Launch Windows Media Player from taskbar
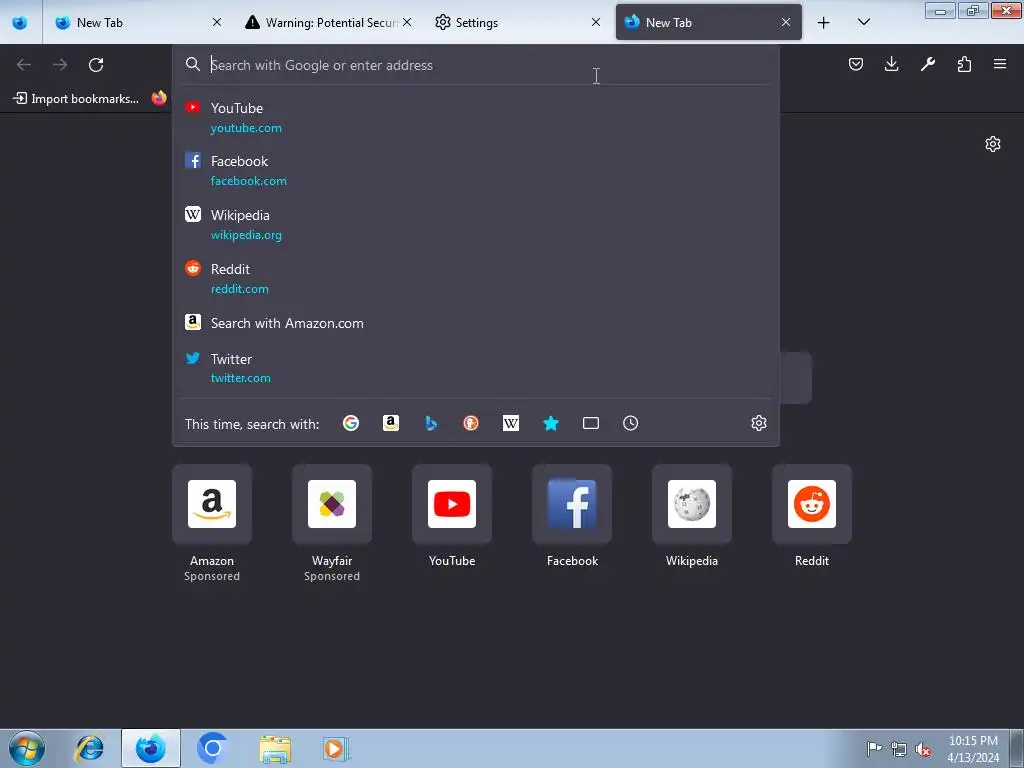Screen dimensions: 1024x768 coord(336,748)
